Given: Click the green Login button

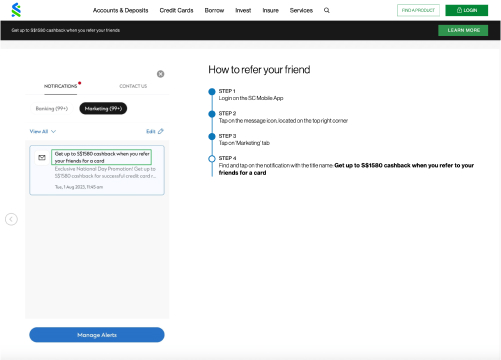Looking at the screenshot, I should [467, 10].
